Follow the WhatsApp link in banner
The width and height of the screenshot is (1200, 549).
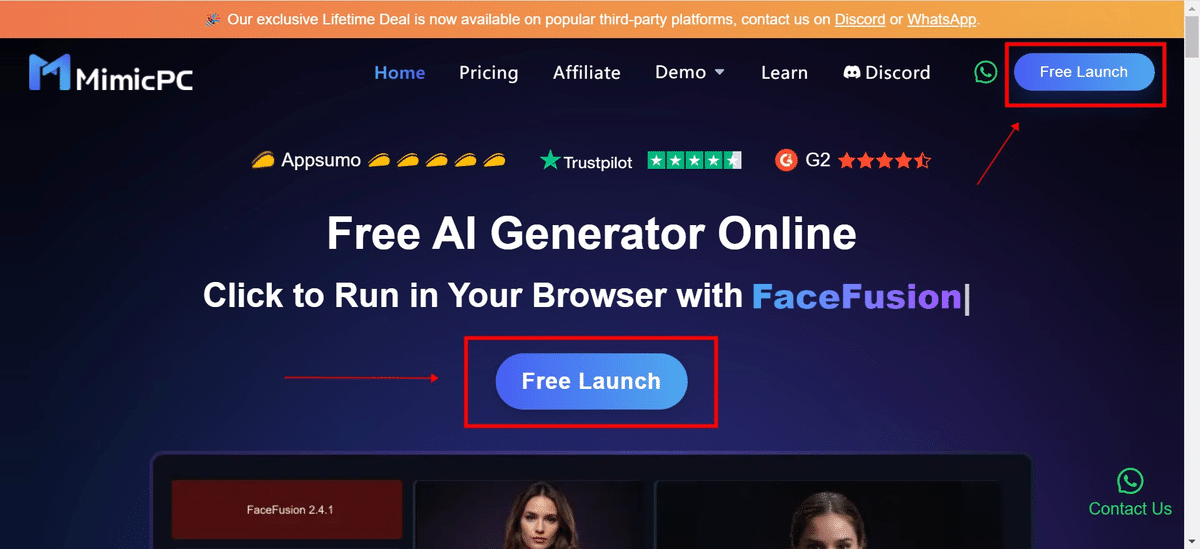click(942, 19)
